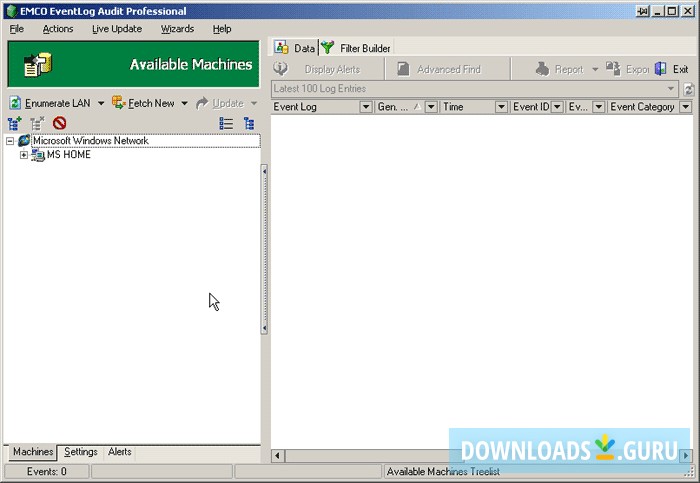The height and width of the screenshot is (483, 700).
Task: Open the Live Update menu
Action: pyautogui.click(x=117, y=29)
